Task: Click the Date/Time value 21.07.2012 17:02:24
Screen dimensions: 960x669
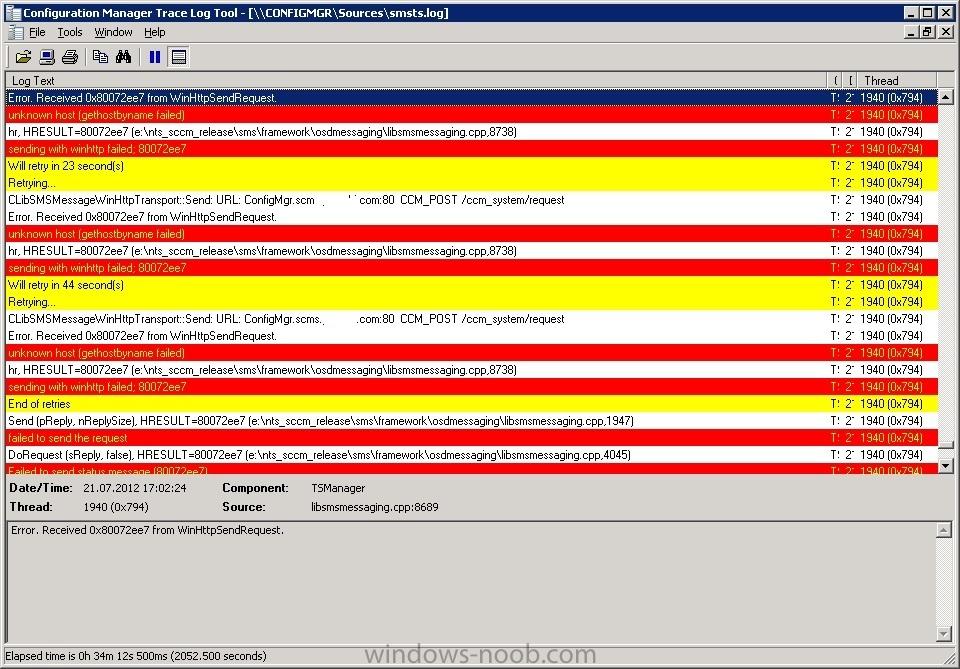Action: point(135,488)
